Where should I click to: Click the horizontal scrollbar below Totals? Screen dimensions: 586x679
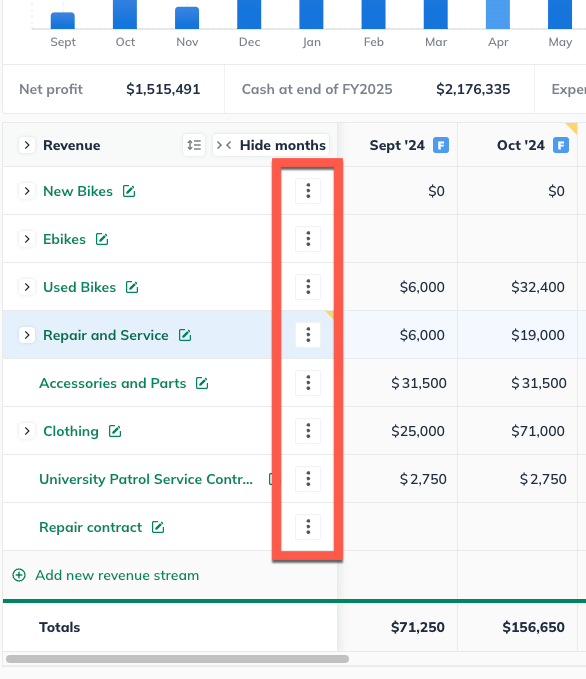point(178,659)
